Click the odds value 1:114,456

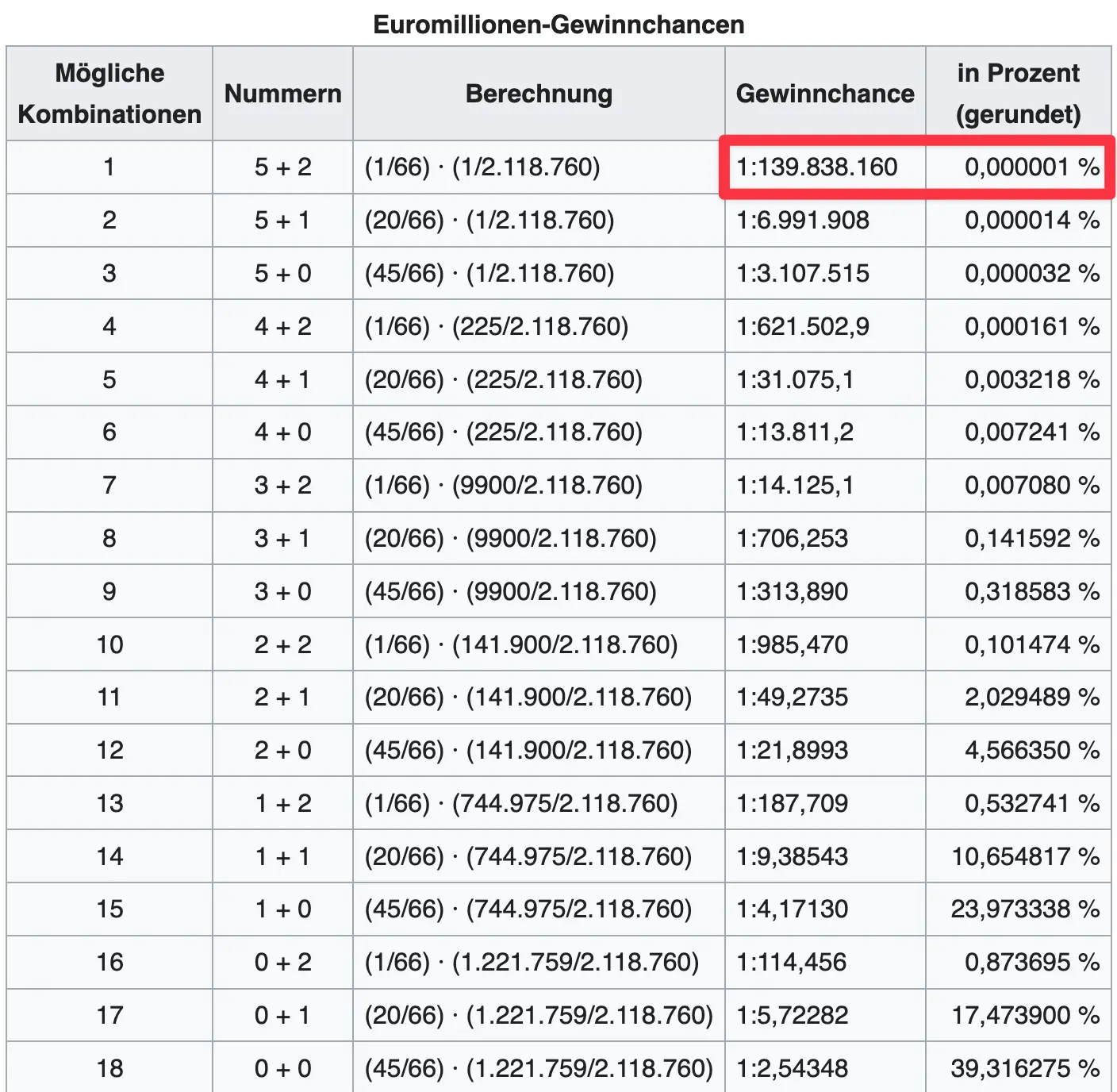[792, 963]
